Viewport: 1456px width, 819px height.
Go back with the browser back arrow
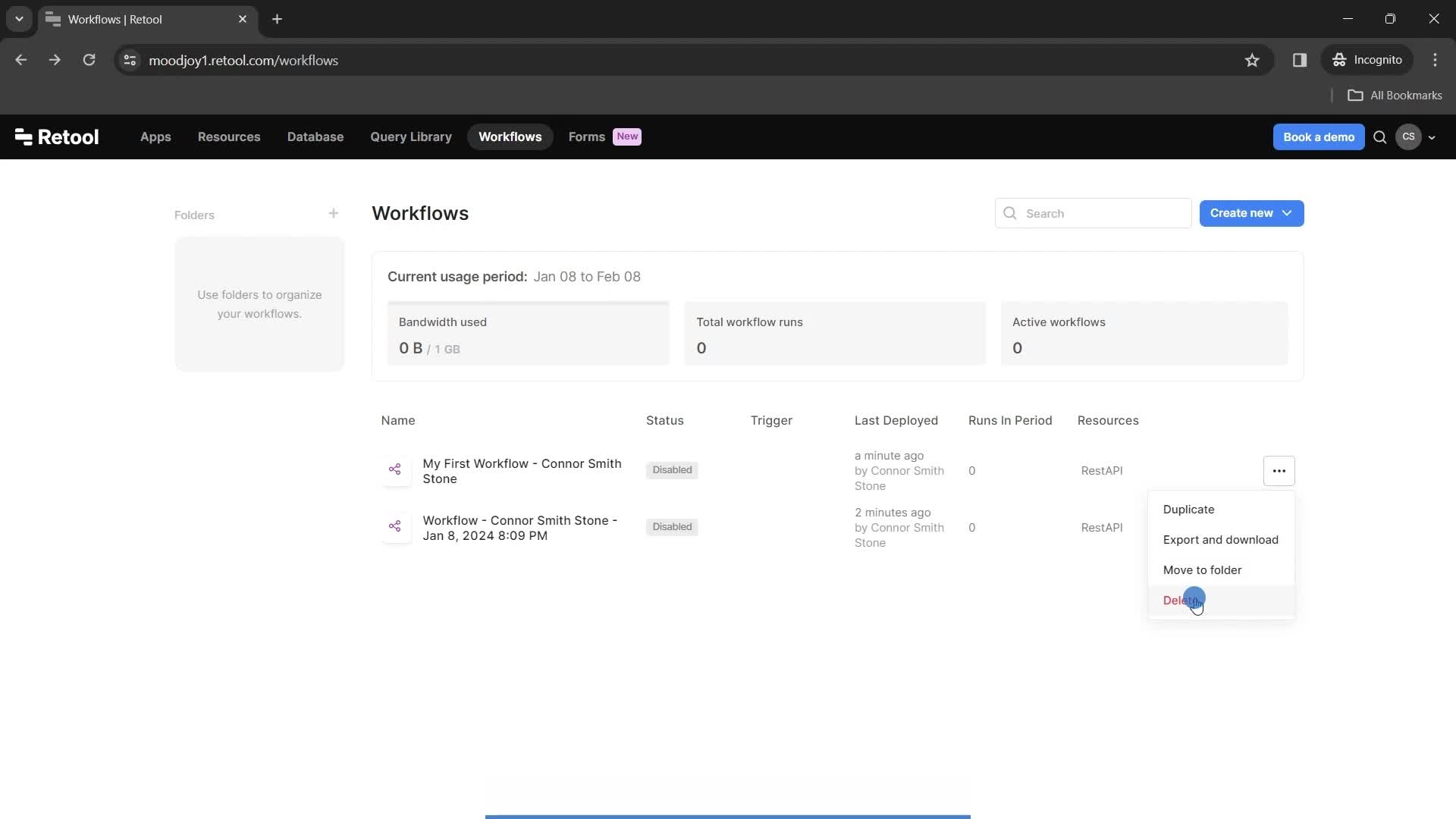coord(21,60)
